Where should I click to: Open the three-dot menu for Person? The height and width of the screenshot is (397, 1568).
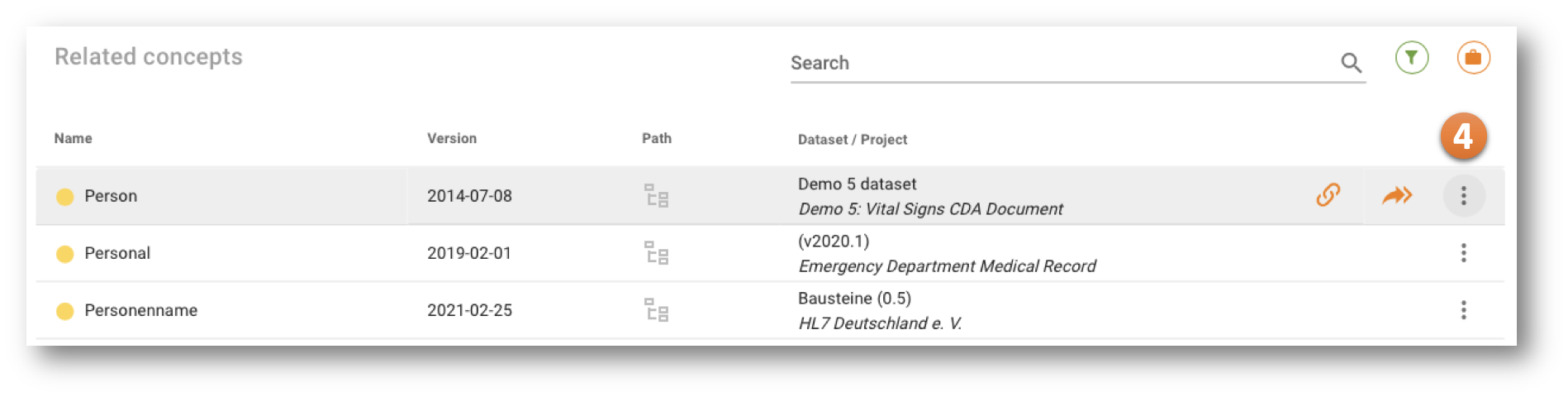pyautogui.click(x=1463, y=196)
